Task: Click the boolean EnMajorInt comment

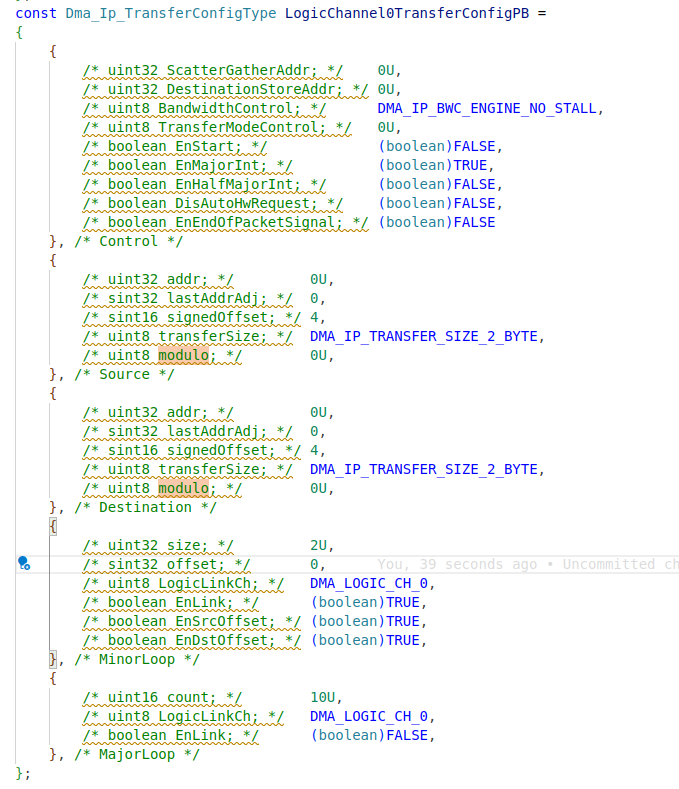Action: click(x=187, y=166)
